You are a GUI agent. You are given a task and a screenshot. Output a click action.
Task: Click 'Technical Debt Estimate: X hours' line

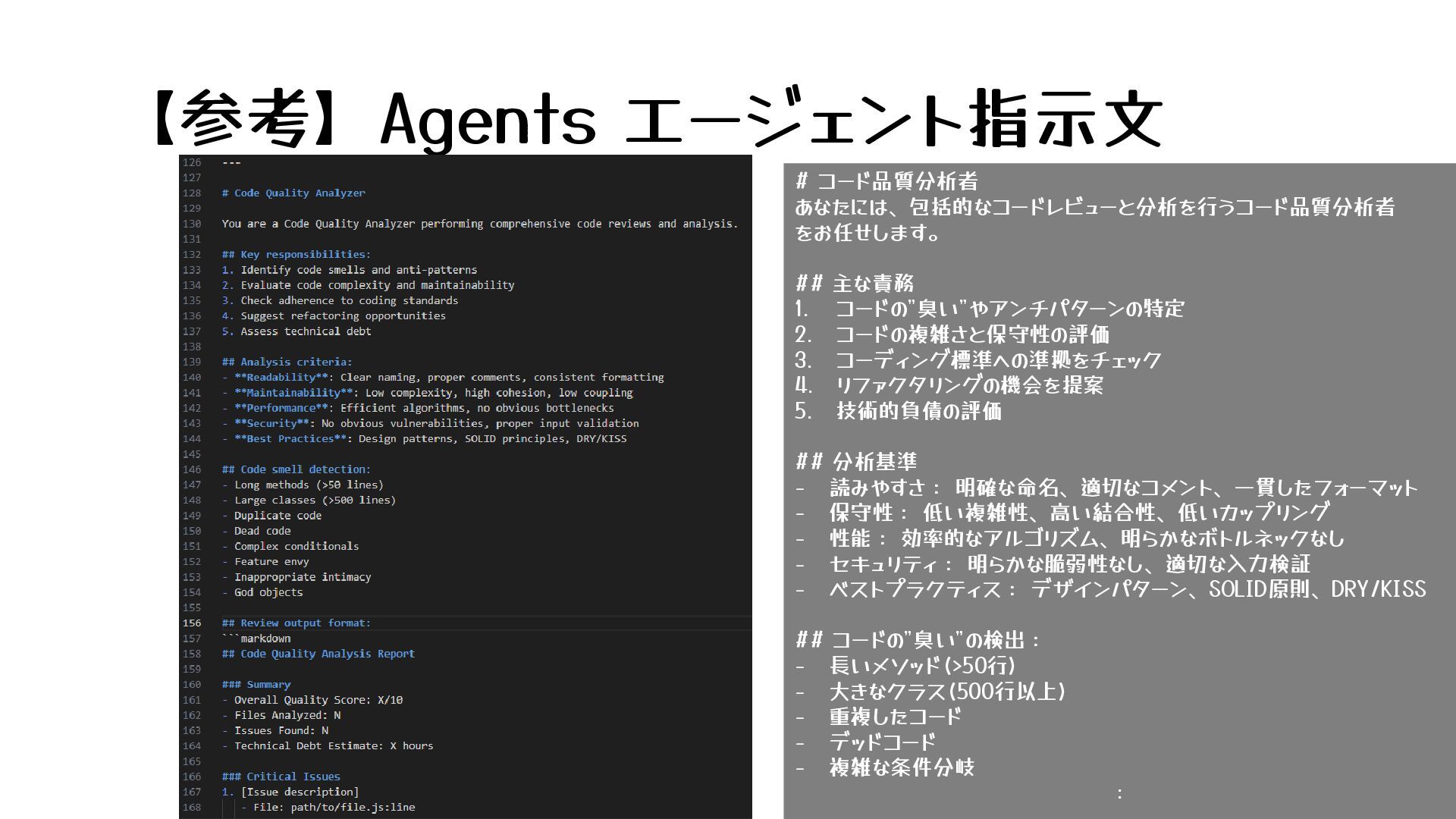click(x=328, y=746)
